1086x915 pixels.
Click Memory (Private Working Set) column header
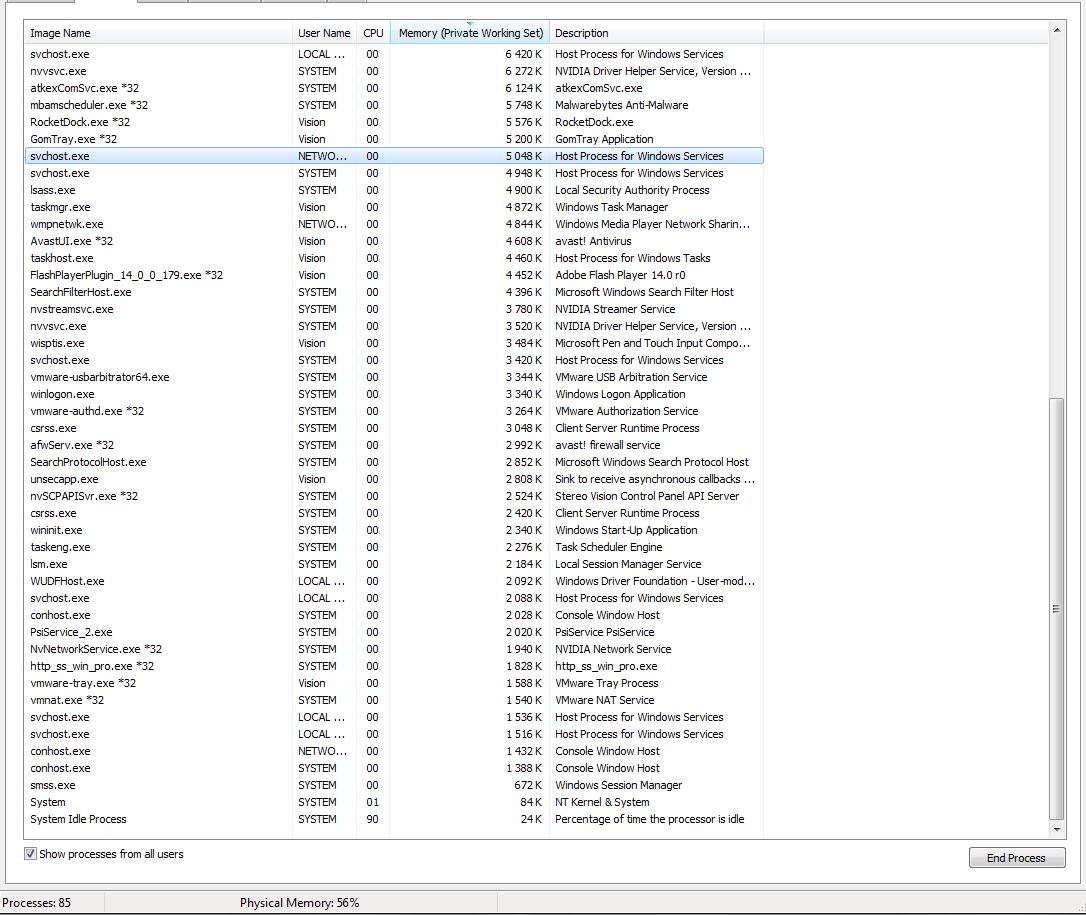tap(470, 33)
